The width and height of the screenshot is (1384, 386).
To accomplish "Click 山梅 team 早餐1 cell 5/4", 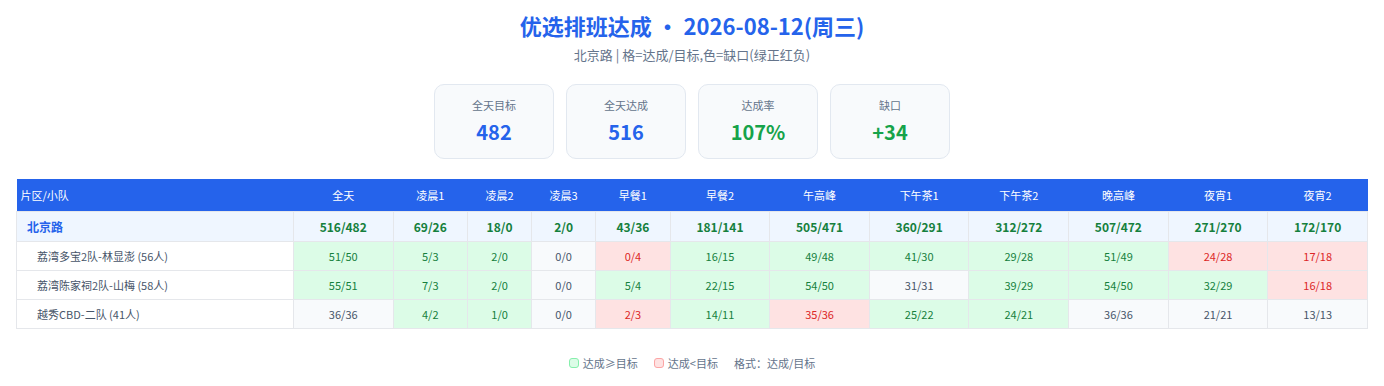I will point(633,285).
